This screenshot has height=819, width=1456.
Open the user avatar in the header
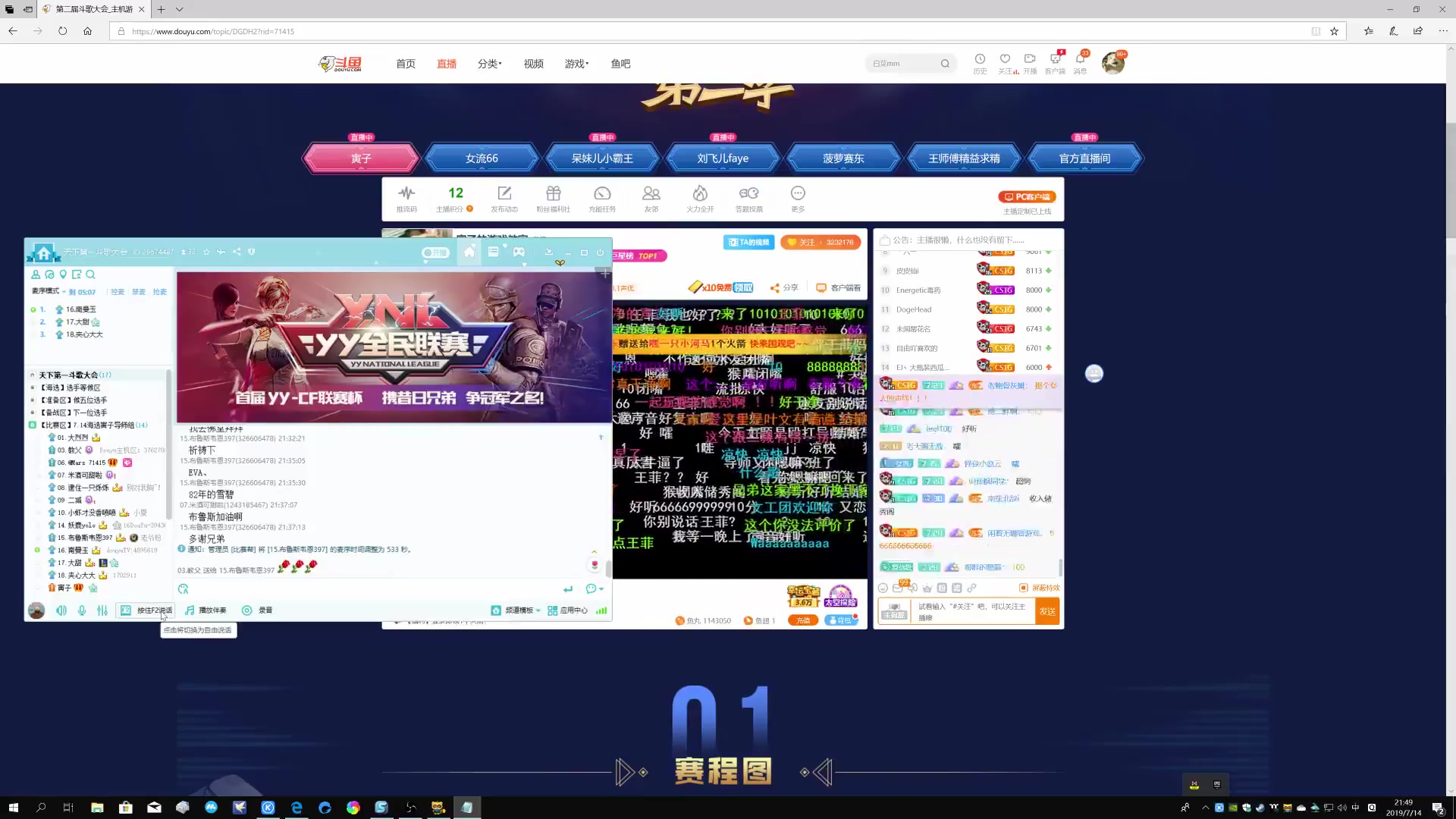coord(1113,63)
